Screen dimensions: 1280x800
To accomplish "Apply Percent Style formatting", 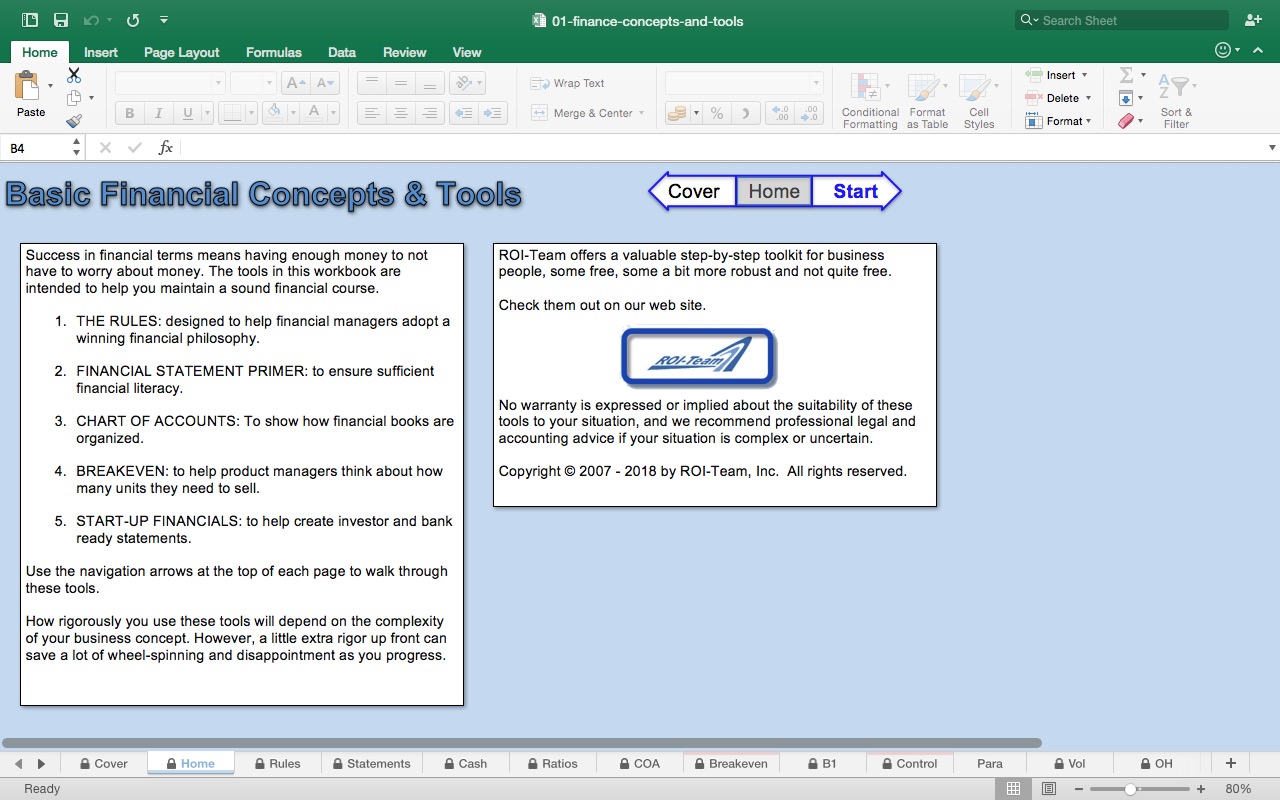I will 716,114.
